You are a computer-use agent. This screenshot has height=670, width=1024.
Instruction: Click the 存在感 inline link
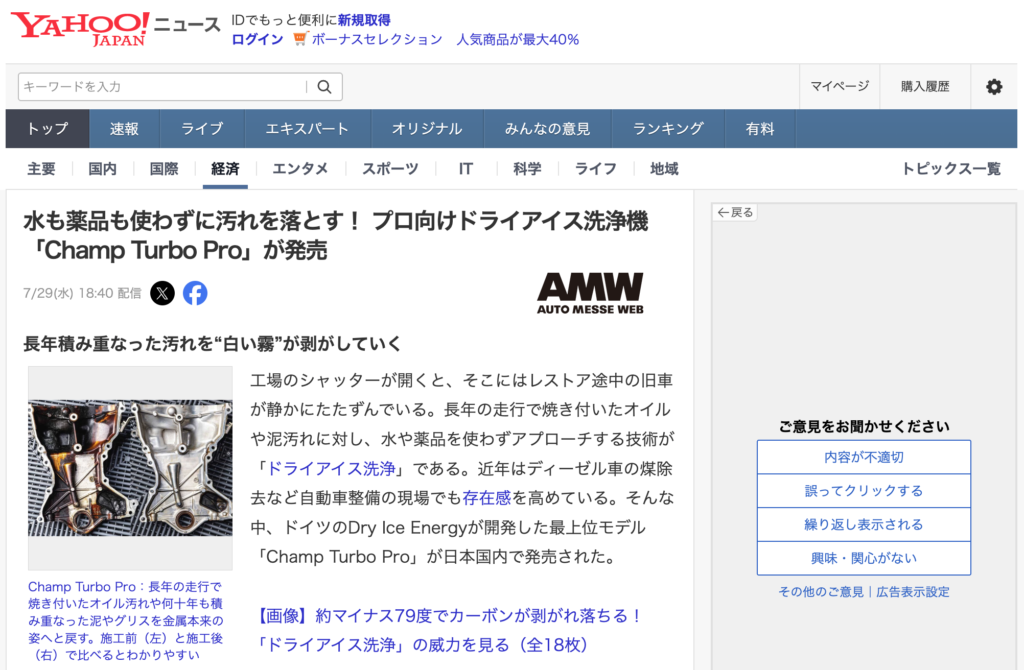[x=487, y=498]
